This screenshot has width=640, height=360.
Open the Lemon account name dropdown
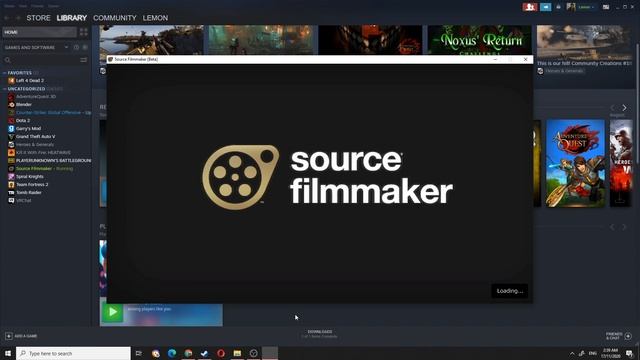pos(586,7)
